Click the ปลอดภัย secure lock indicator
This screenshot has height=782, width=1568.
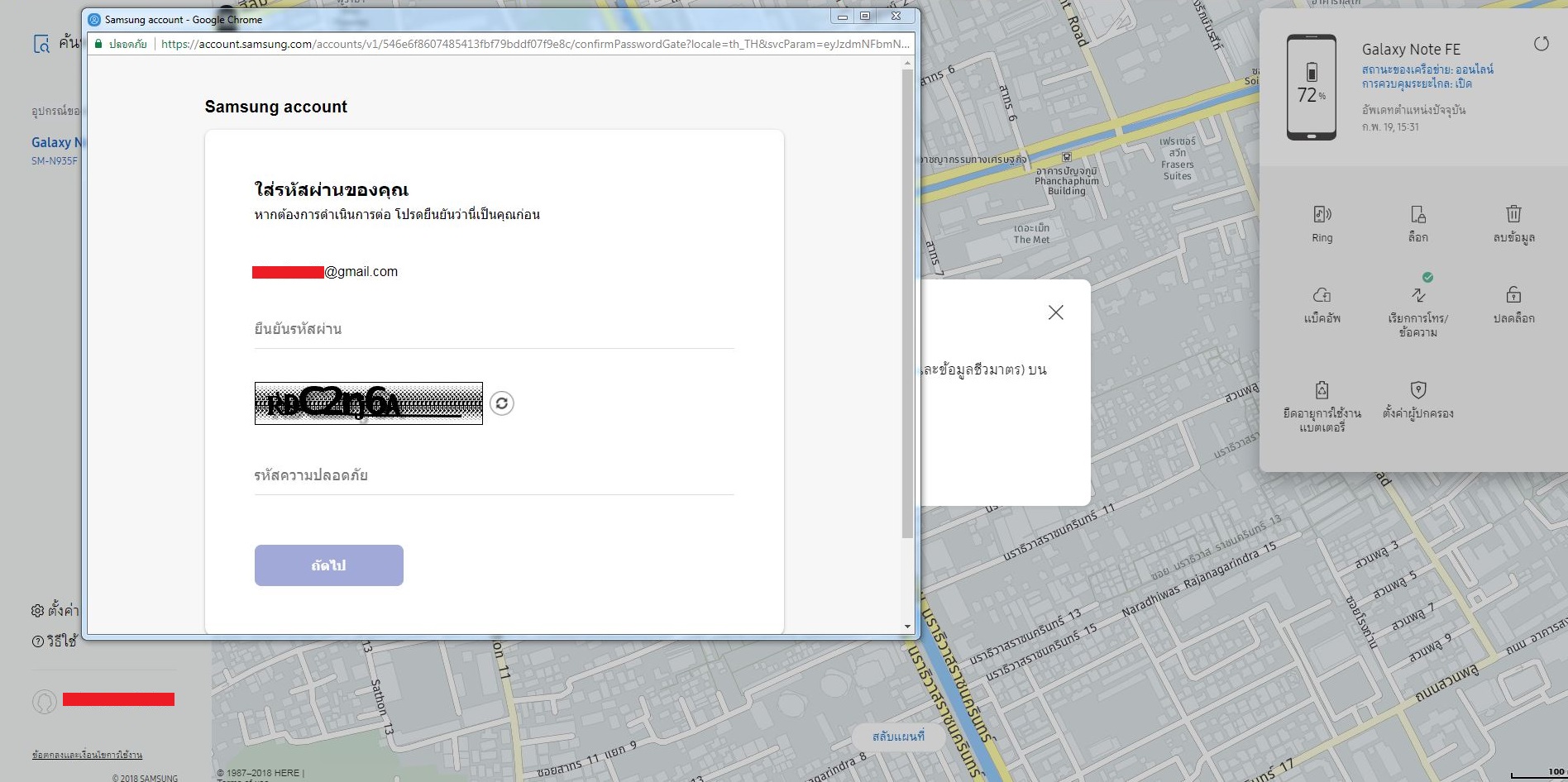tap(121, 44)
